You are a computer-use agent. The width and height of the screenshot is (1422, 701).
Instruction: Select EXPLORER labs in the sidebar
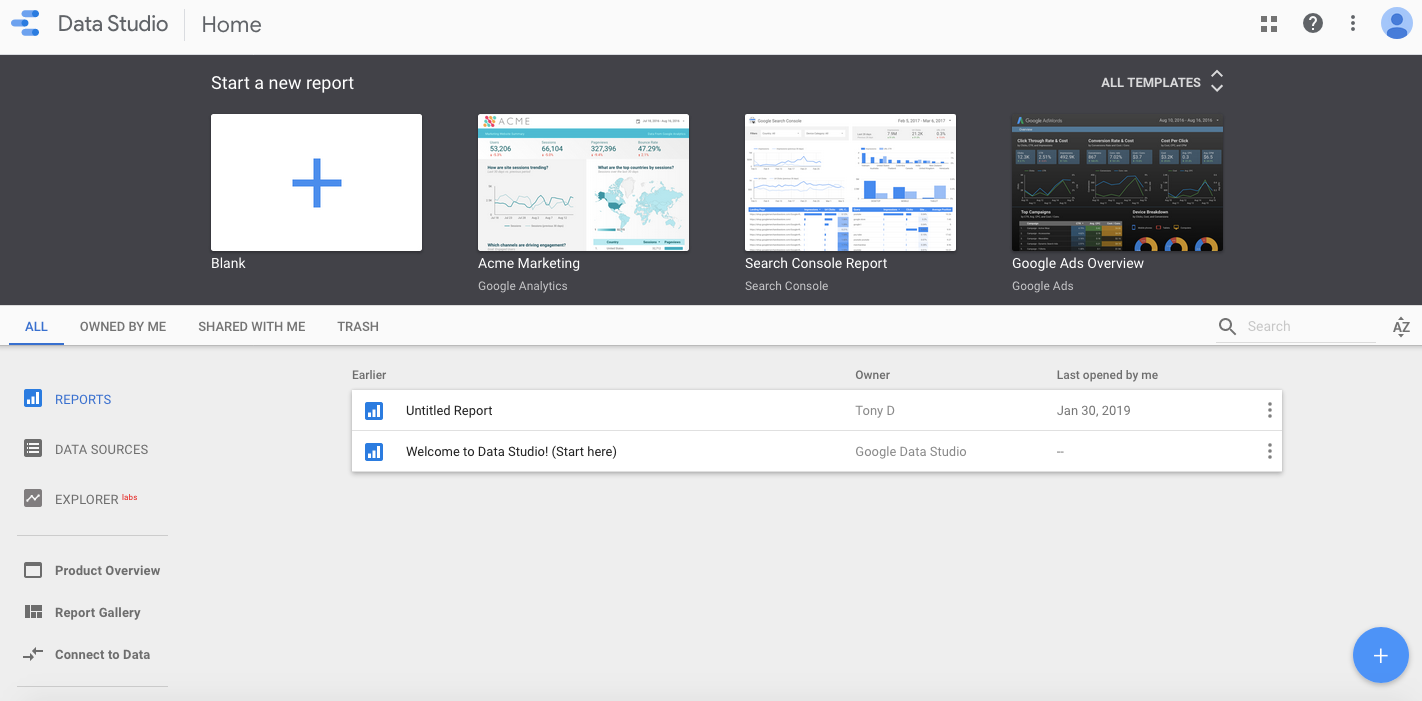tap(96, 499)
